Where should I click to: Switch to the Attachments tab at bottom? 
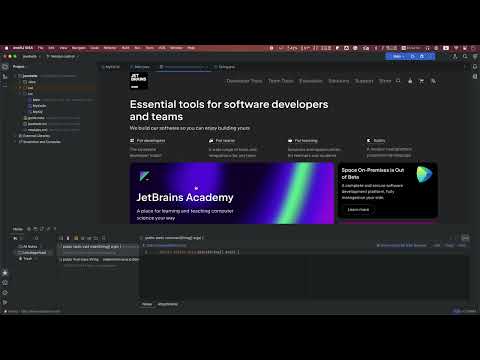[168, 304]
